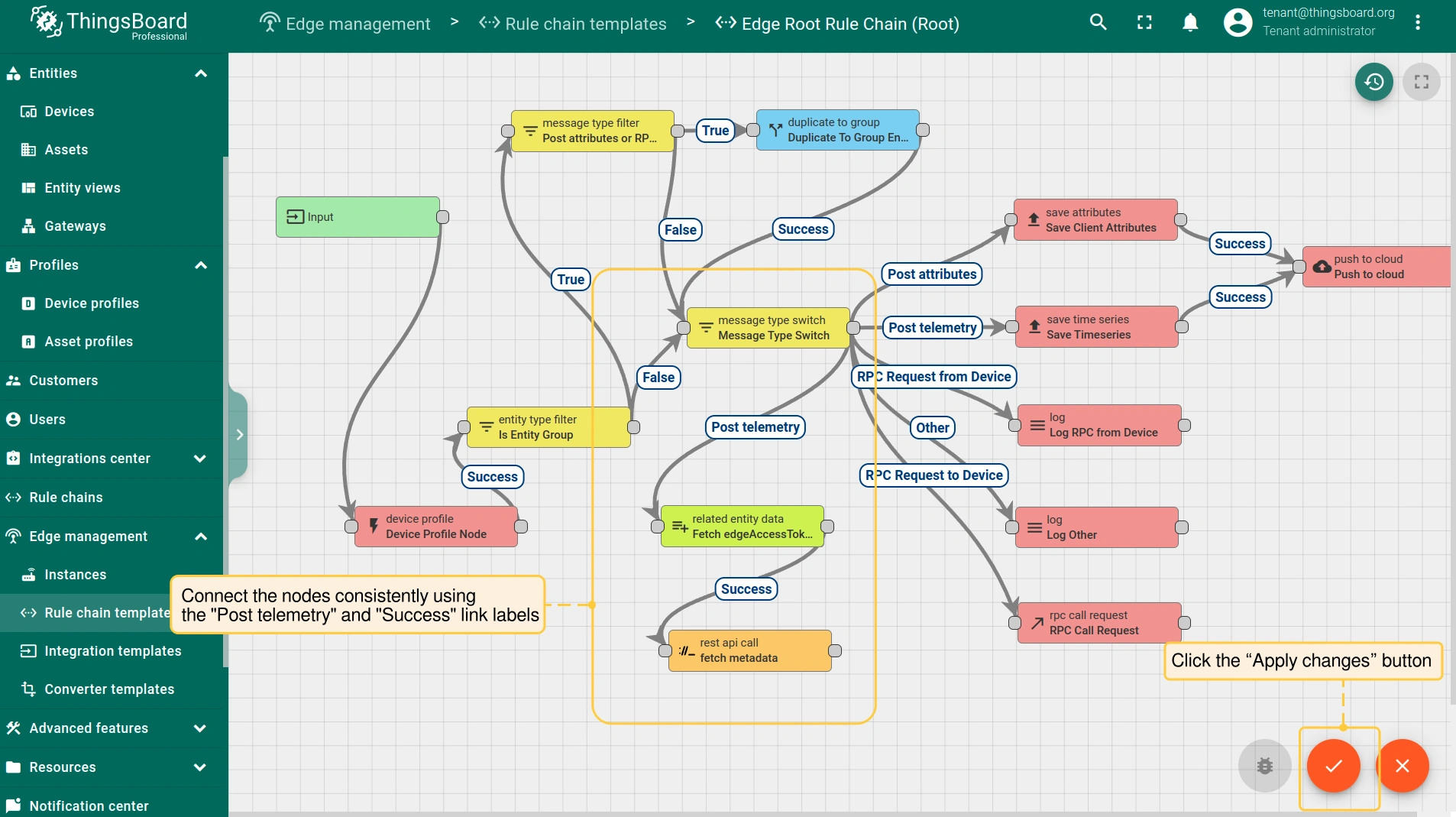Image resolution: width=1456 pixels, height=817 pixels.
Task: Collapse the Edge management section
Action: click(201, 537)
